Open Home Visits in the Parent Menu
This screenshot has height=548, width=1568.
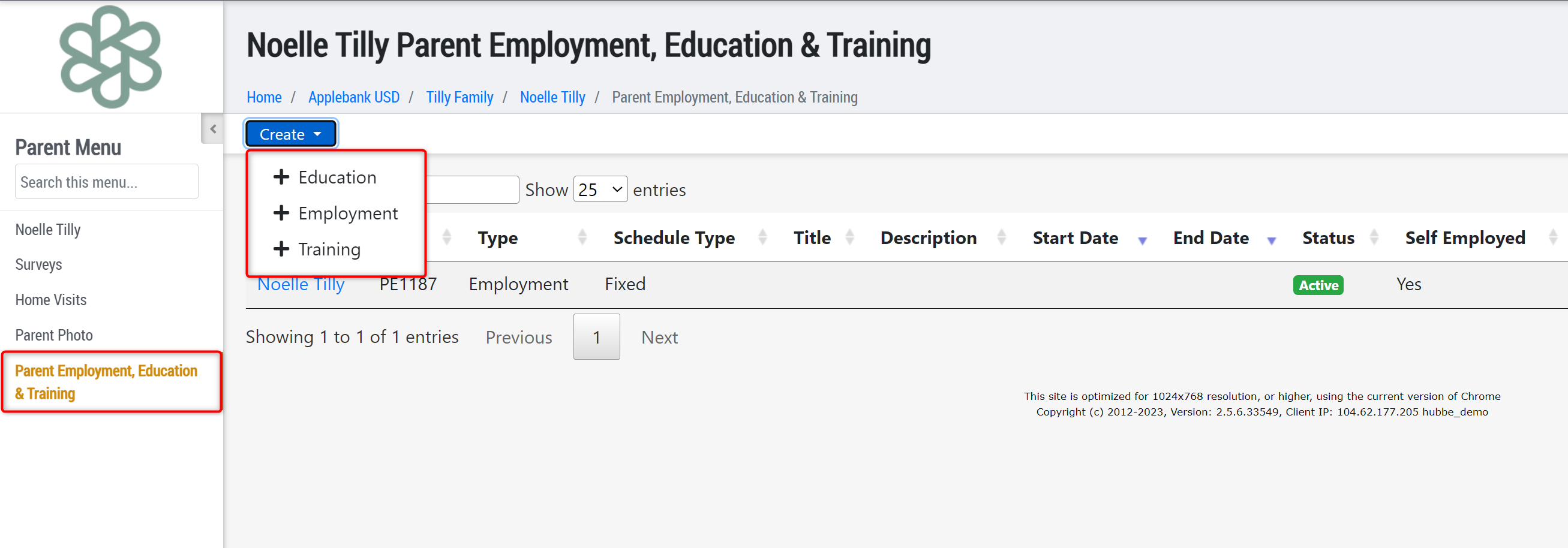[x=51, y=300]
